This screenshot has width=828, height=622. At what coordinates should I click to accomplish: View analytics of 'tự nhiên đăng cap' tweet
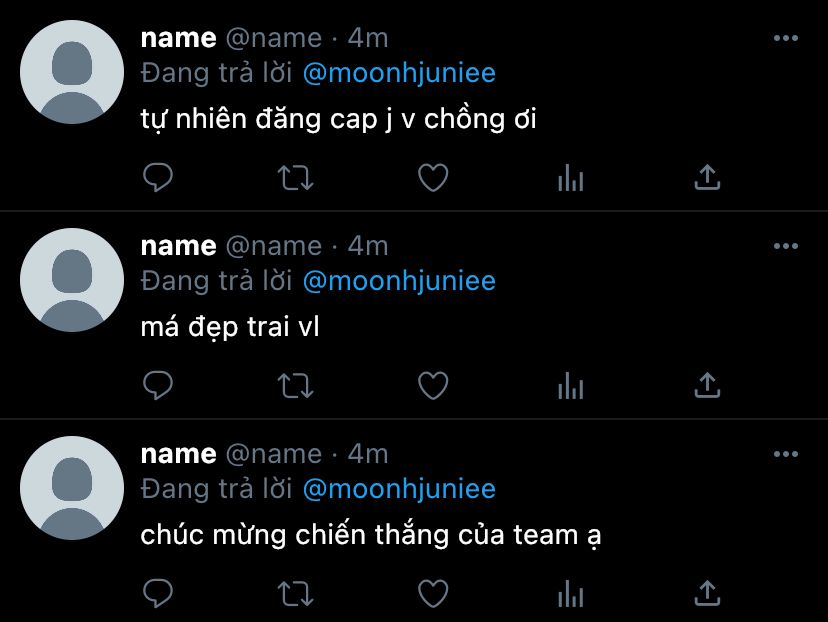[570, 177]
